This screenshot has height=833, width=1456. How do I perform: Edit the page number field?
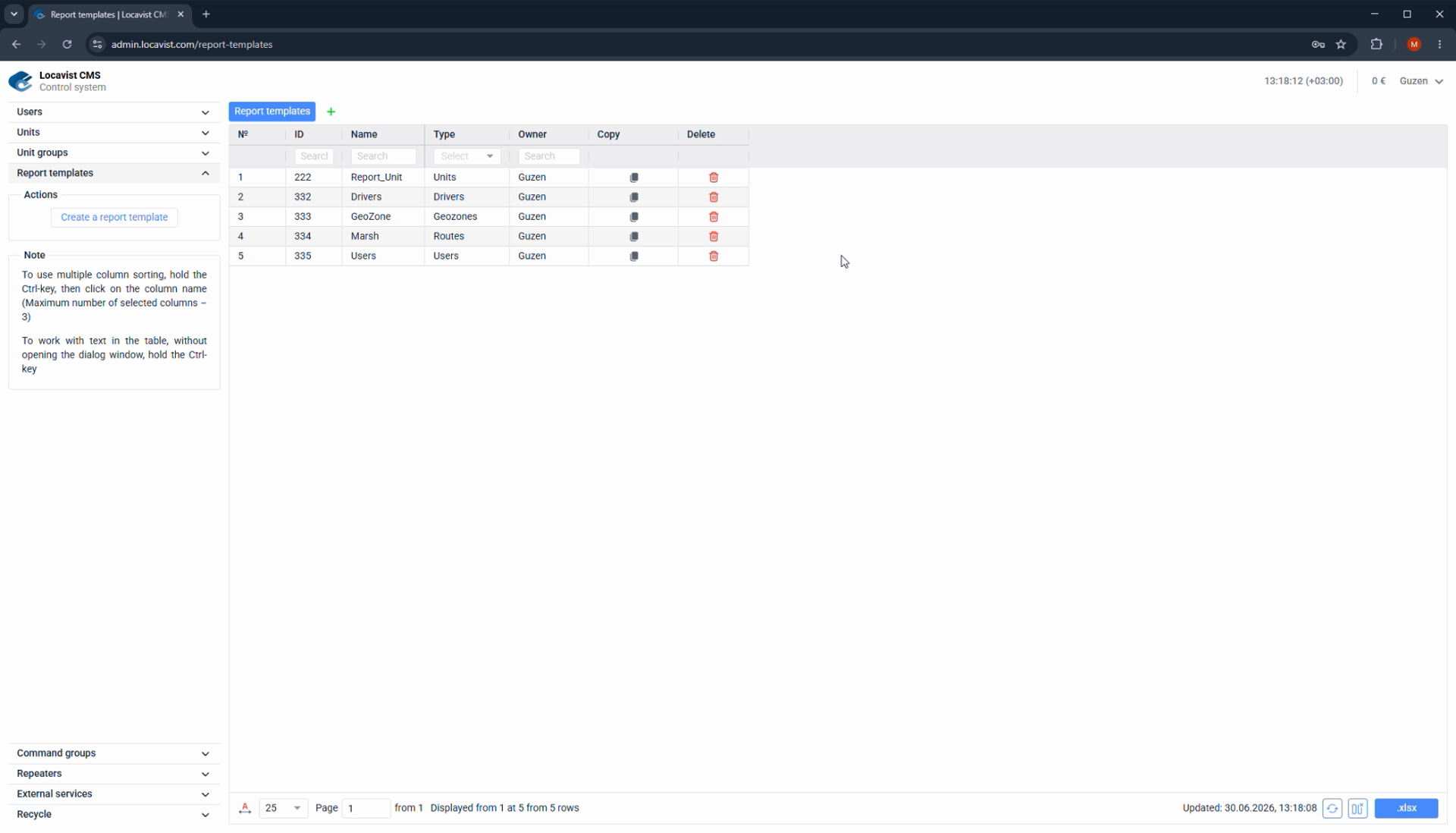point(366,809)
